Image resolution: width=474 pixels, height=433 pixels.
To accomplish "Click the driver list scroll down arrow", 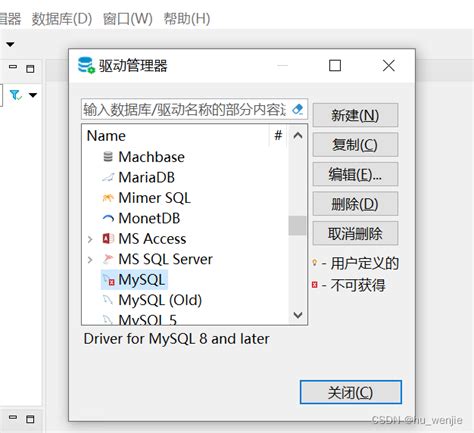I will 298,315.
